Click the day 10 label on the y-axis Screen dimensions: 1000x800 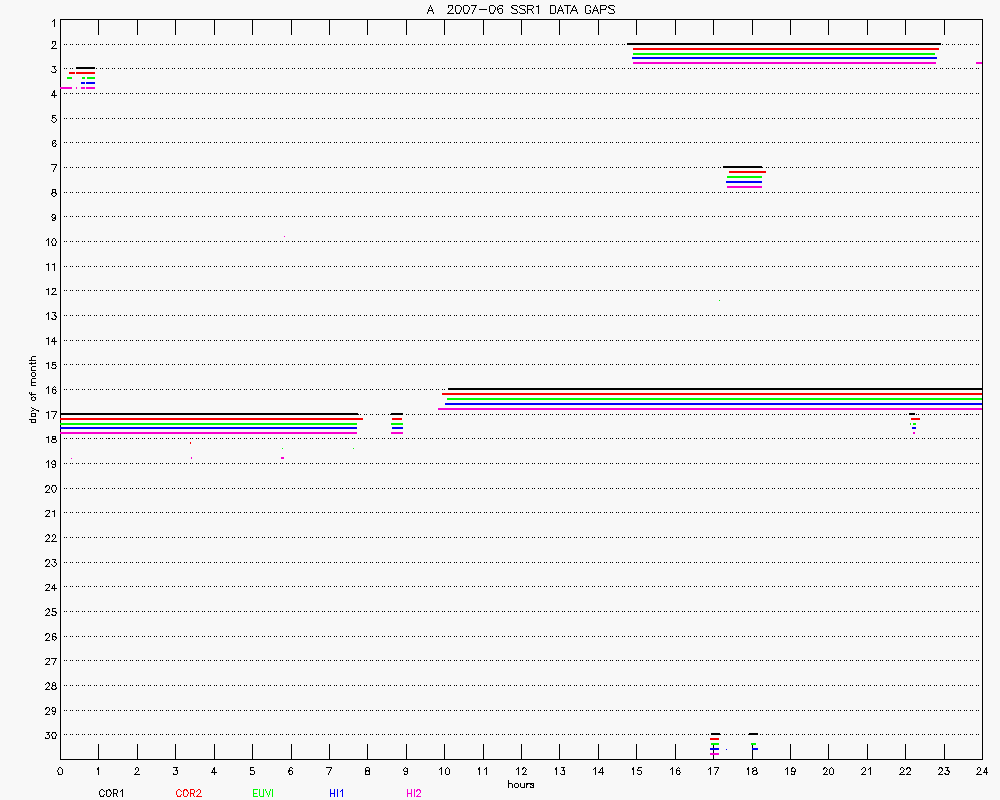[46, 242]
